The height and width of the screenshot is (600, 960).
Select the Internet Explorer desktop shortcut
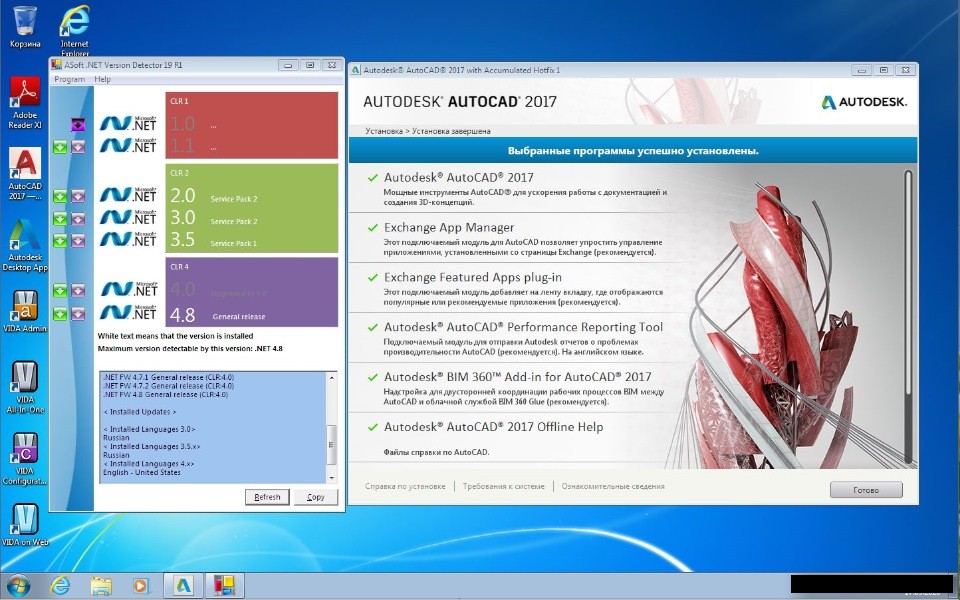click(75, 31)
